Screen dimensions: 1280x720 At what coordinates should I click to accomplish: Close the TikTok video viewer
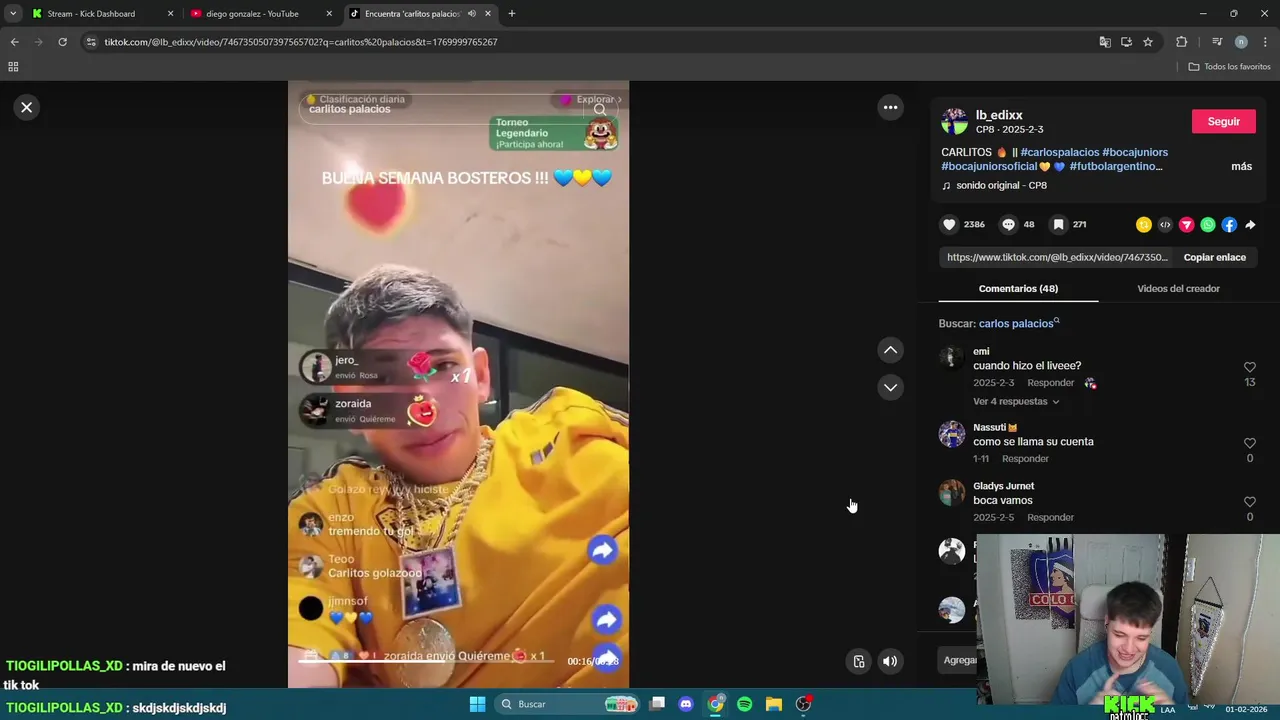pos(27,107)
